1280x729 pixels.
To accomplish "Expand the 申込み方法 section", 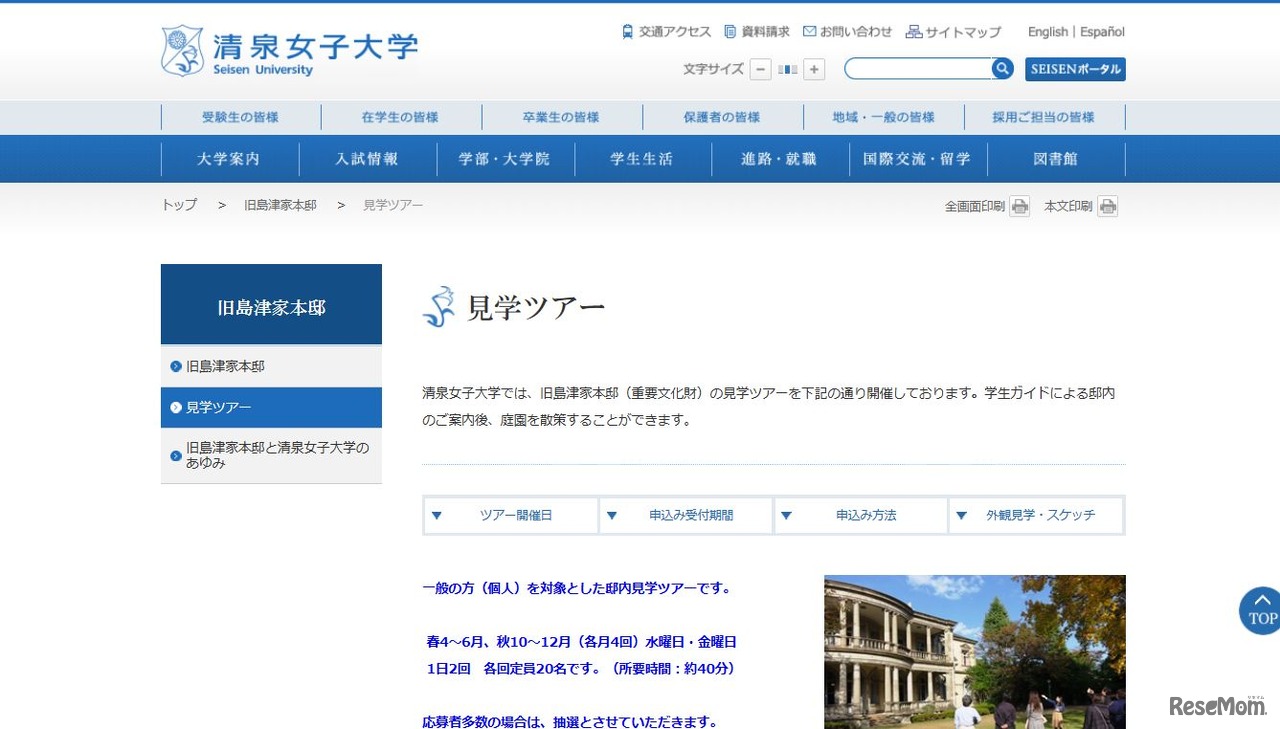I will 861,515.
